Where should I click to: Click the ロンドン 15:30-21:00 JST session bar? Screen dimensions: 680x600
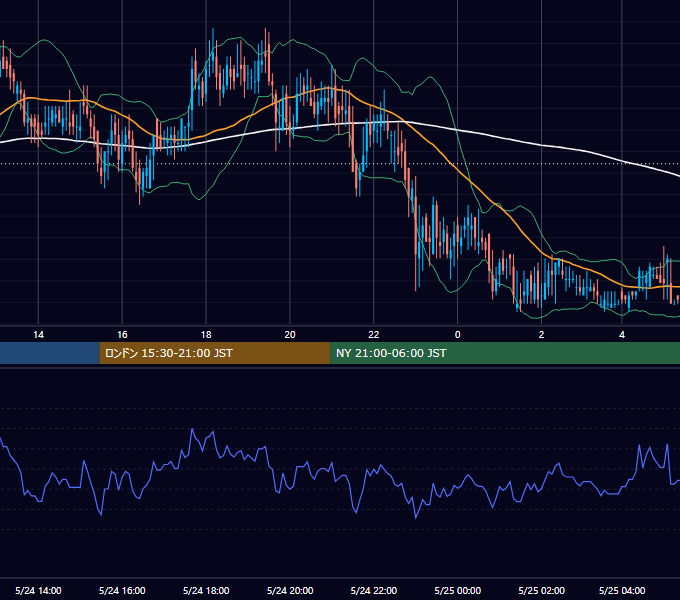215,353
